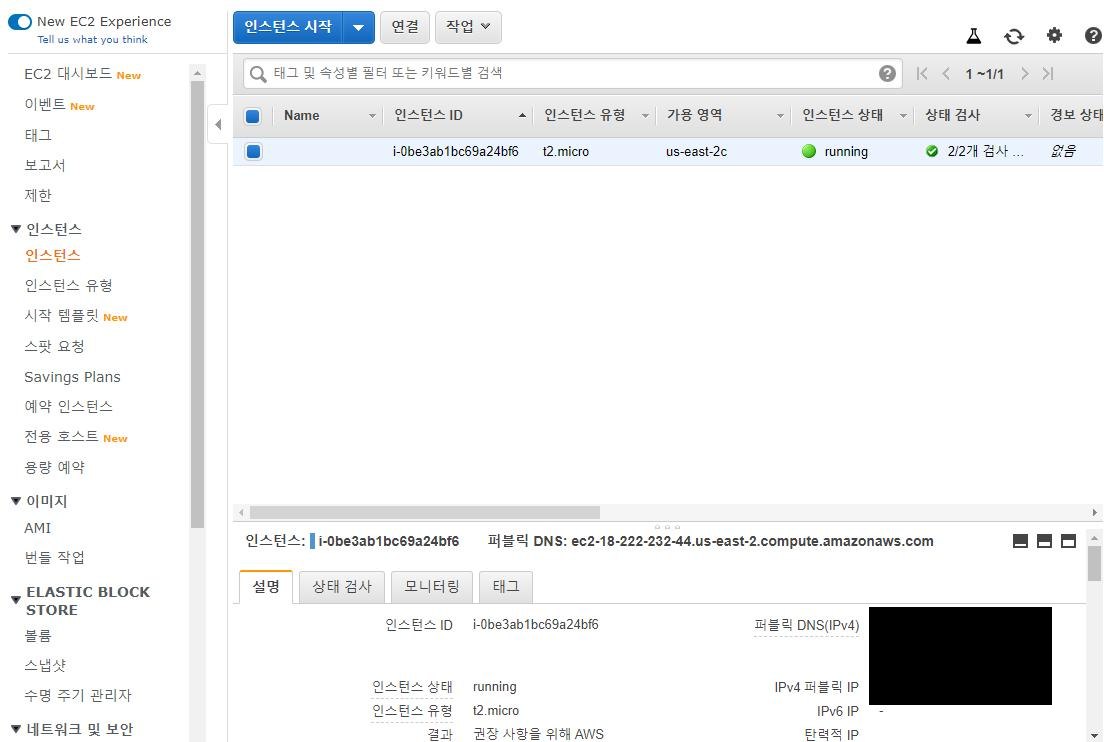Open 번들 작업 in the sidebar
Viewport: 1104px width, 742px height.
tap(54, 558)
